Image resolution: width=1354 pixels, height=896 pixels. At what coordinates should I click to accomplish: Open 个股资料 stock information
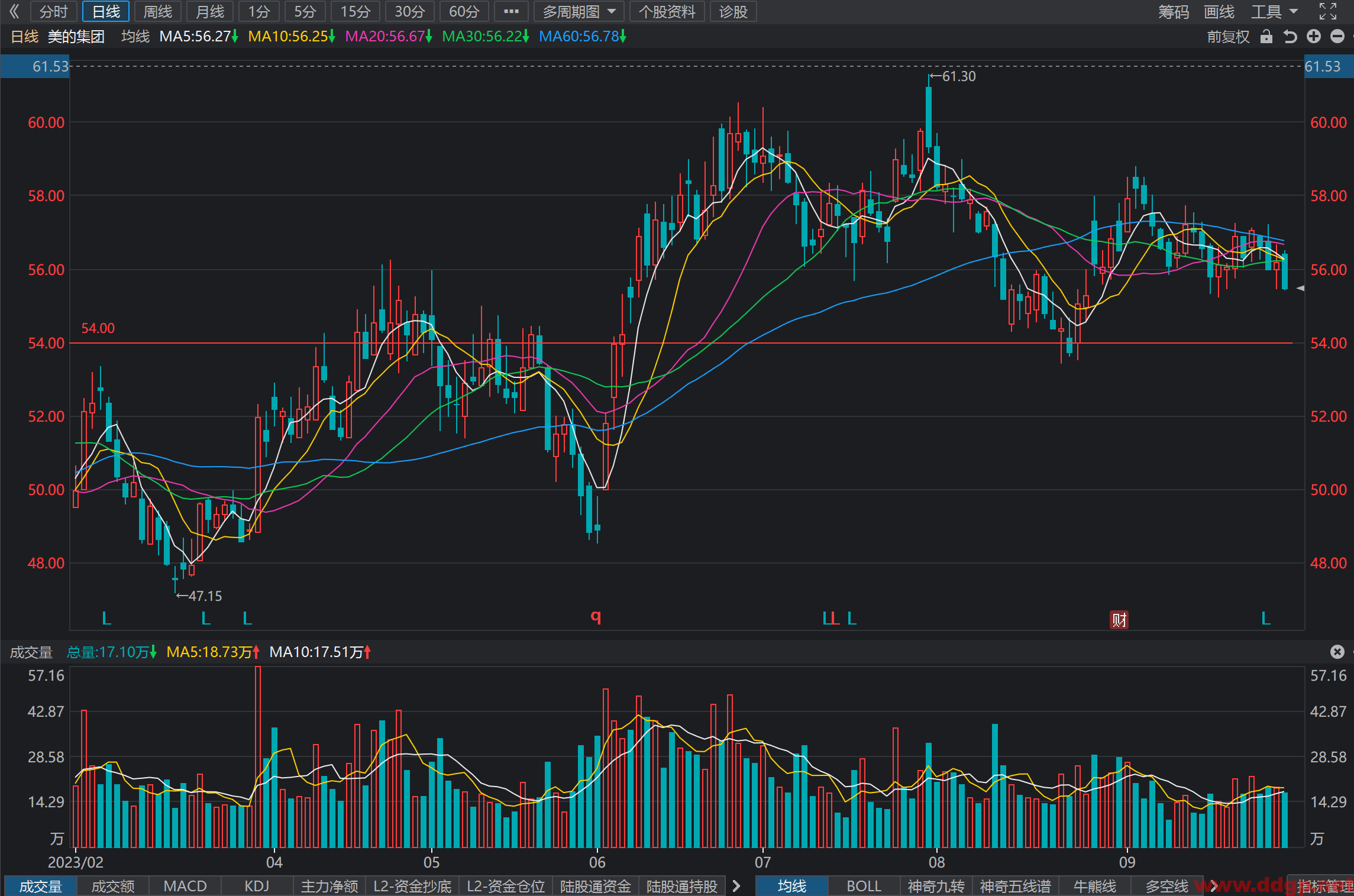coord(667,11)
